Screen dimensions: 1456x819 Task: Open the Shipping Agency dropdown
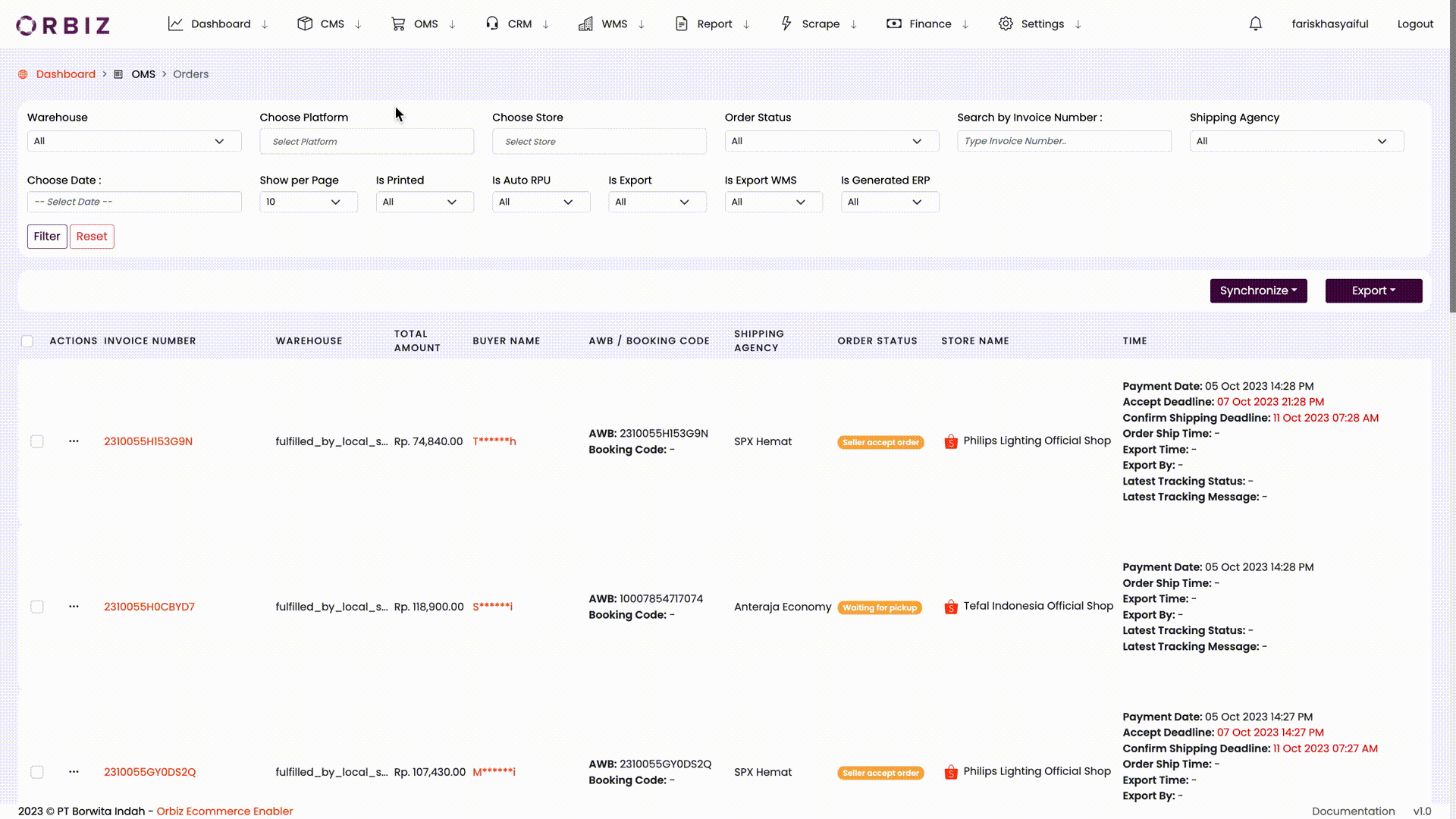point(1297,141)
